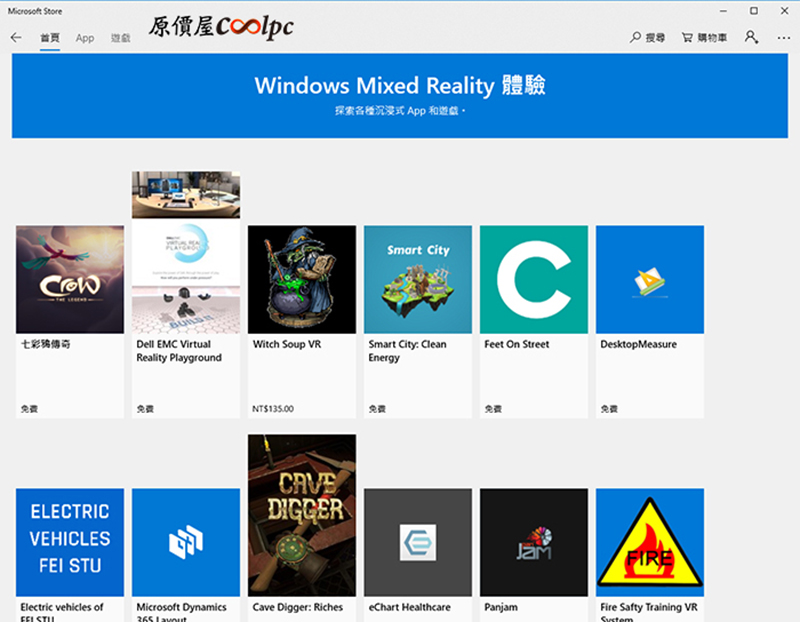Switch to the App tab

[85, 38]
